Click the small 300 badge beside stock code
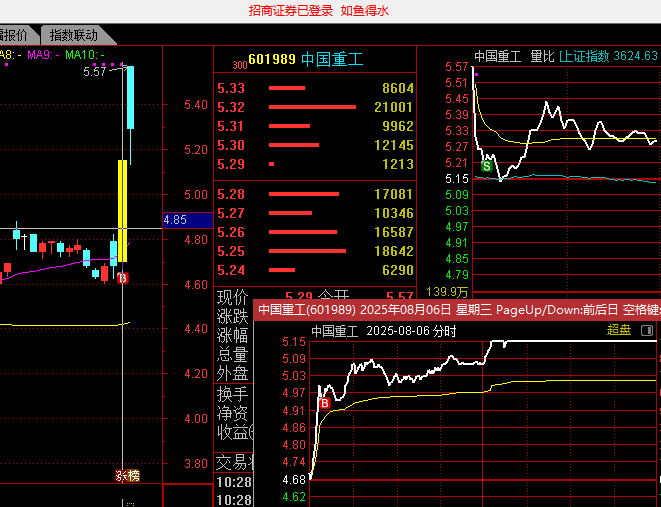This screenshot has width=661, height=507. [240, 65]
